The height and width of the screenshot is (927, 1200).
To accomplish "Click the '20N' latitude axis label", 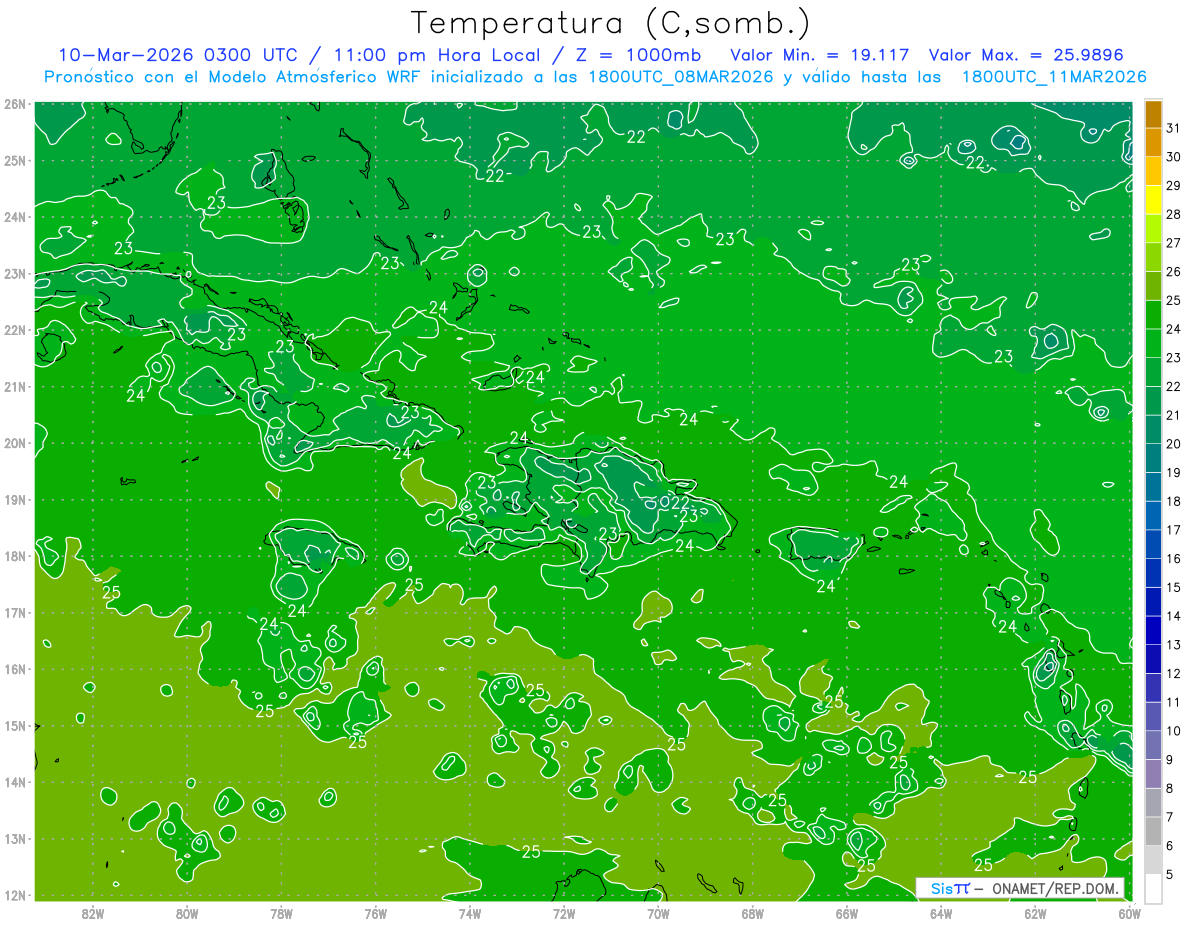I will [16, 443].
